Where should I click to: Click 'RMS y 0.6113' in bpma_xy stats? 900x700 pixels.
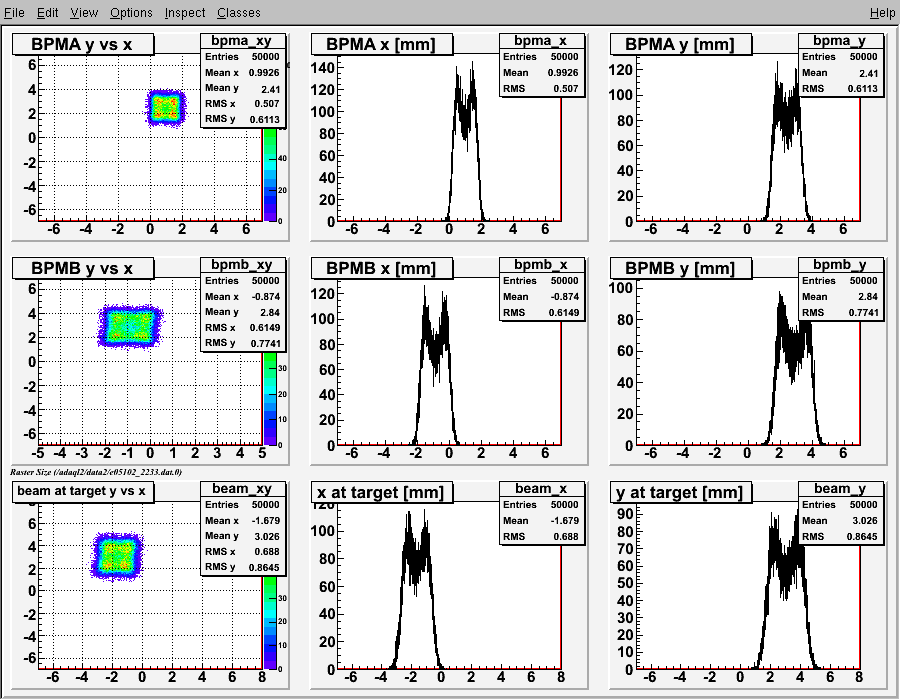[x=242, y=119]
